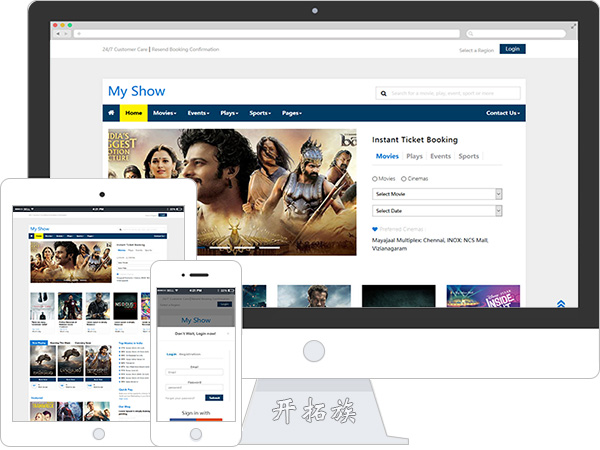Open the Select Date dropdown
The width and height of the screenshot is (600, 450).
437,211
